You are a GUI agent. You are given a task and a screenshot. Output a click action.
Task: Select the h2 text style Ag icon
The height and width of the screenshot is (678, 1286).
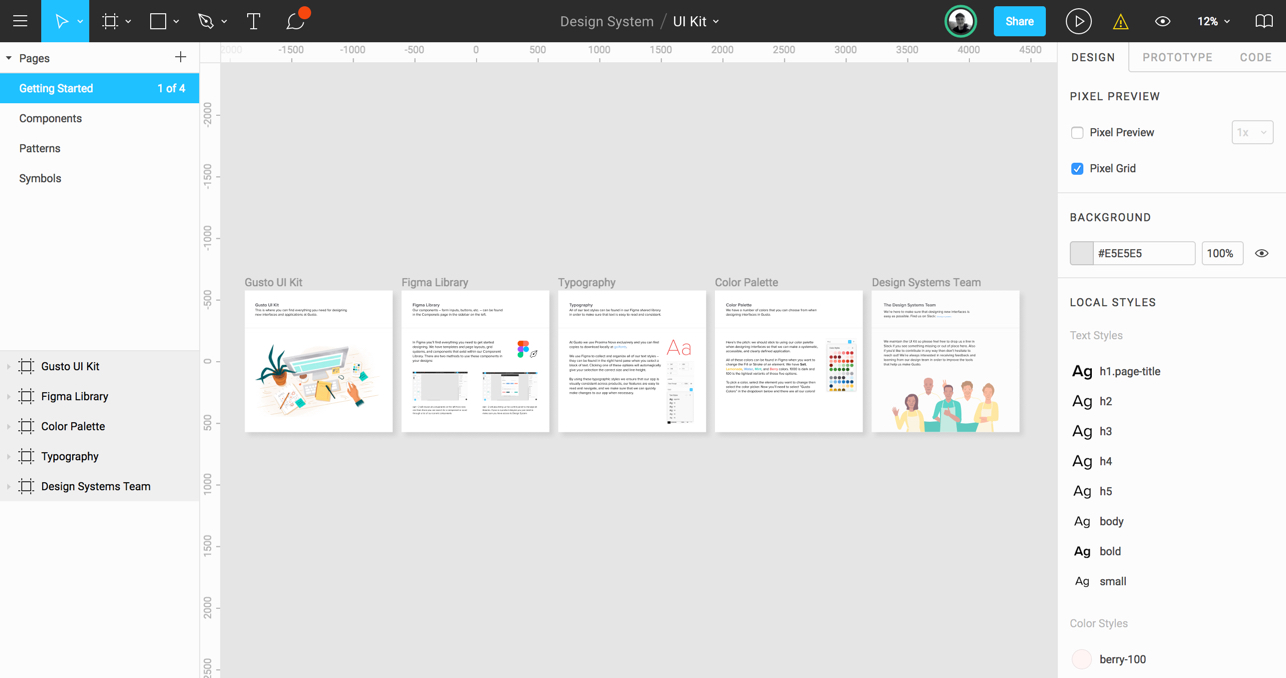pyautogui.click(x=1082, y=401)
